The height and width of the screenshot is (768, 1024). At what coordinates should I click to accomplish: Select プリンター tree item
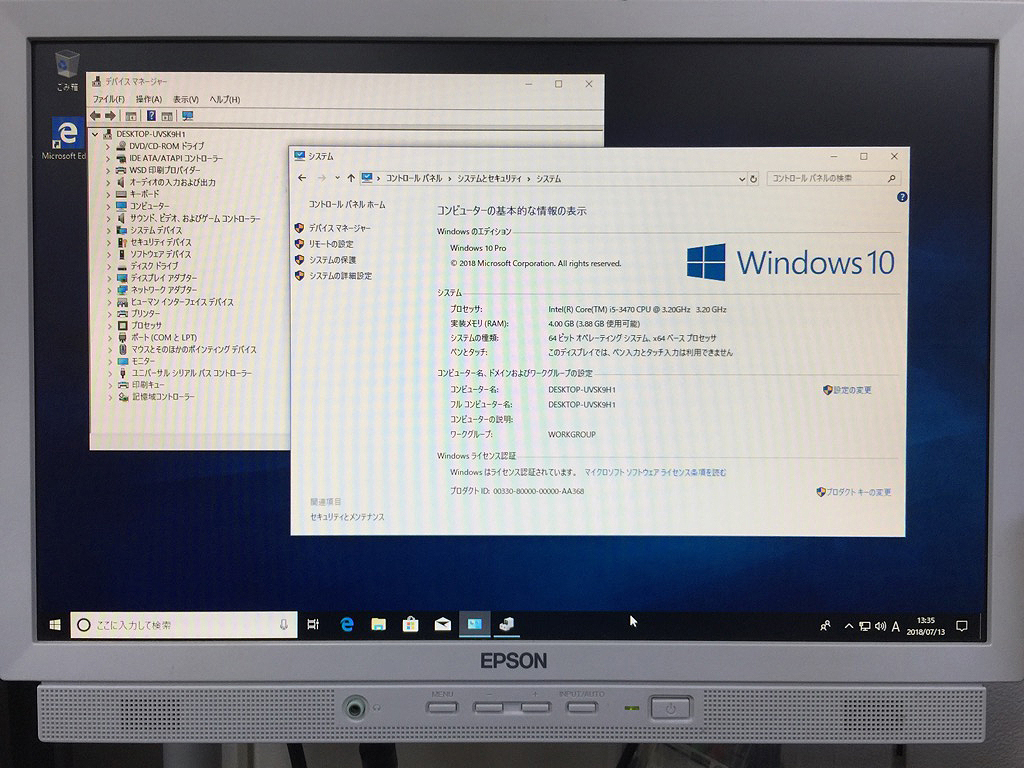pos(145,313)
